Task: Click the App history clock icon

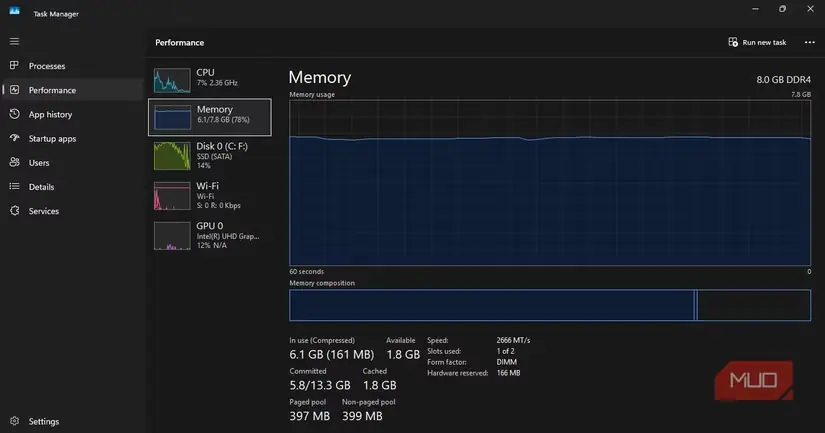Action: (14, 114)
